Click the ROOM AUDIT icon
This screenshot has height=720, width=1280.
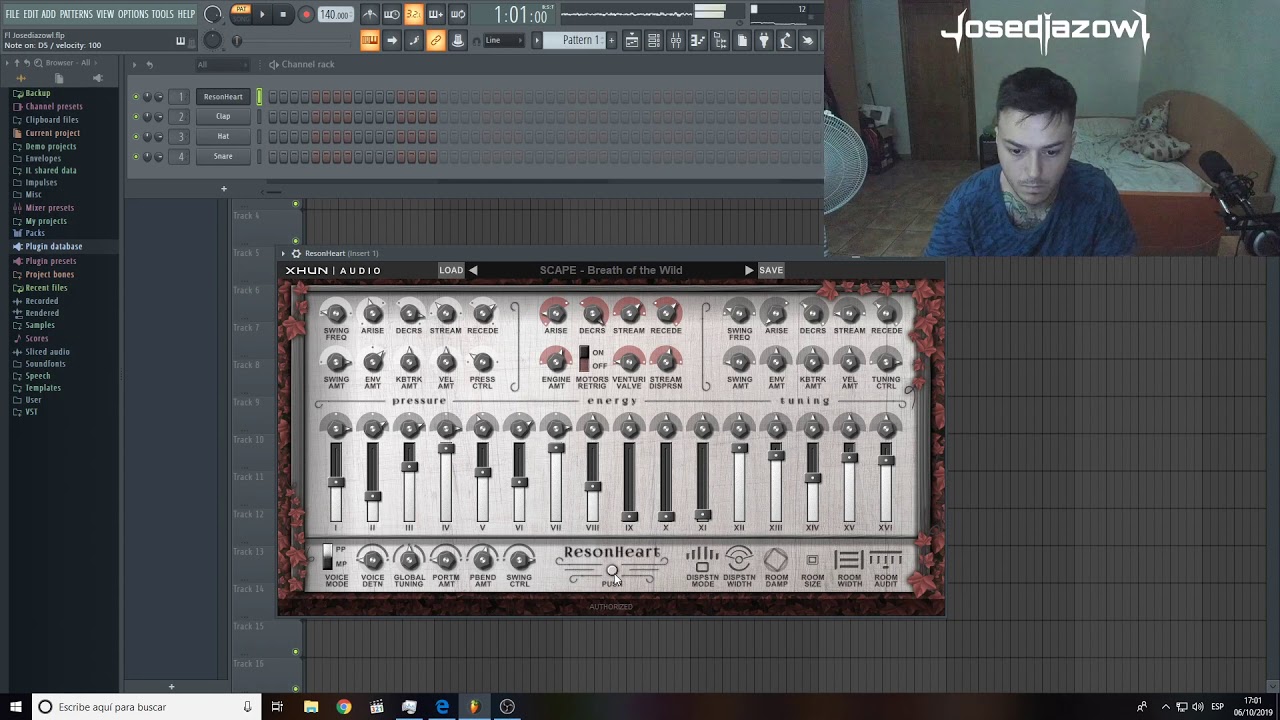coord(886,560)
